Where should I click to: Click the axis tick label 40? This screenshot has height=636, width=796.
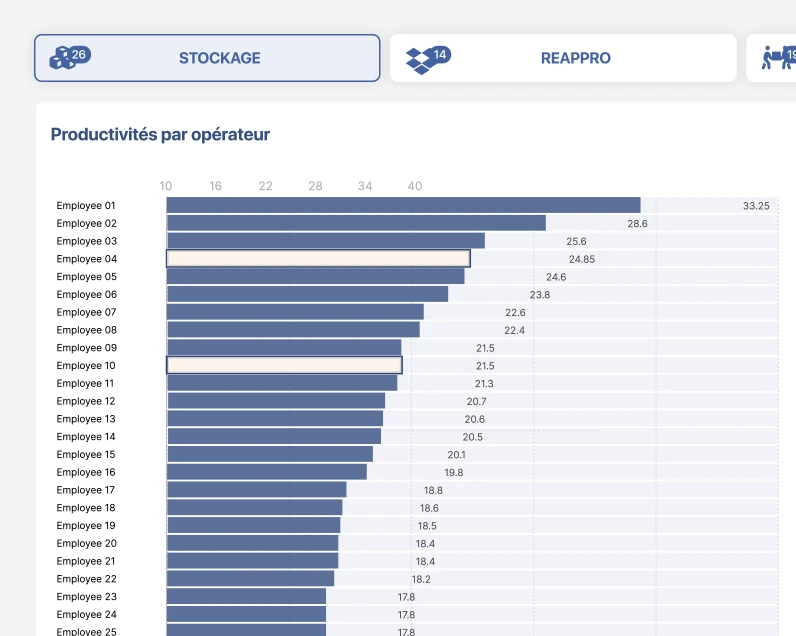coord(415,186)
